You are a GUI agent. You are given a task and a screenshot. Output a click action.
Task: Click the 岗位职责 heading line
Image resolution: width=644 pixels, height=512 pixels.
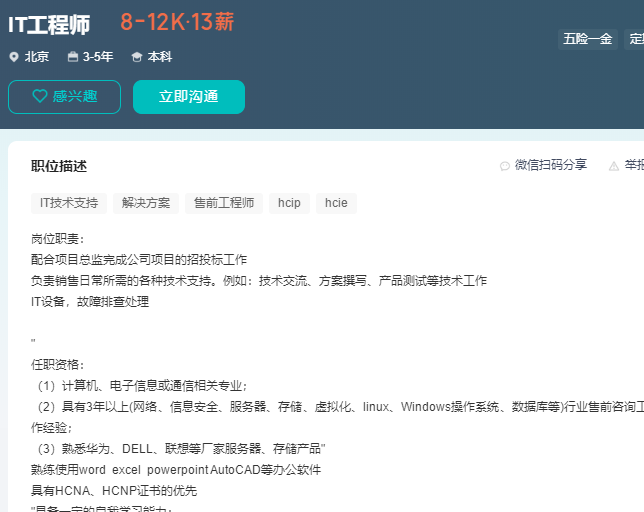(x=58, y=239)
